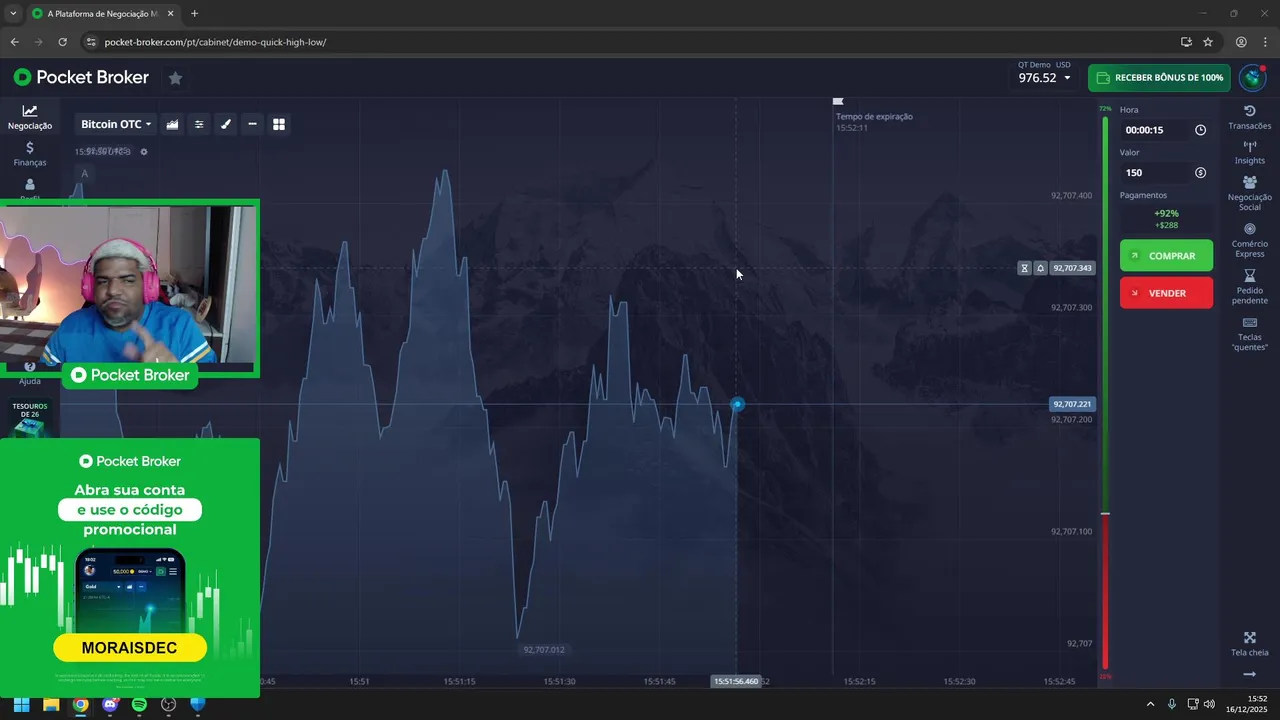Open the user profile avatar

(1252, 78)
